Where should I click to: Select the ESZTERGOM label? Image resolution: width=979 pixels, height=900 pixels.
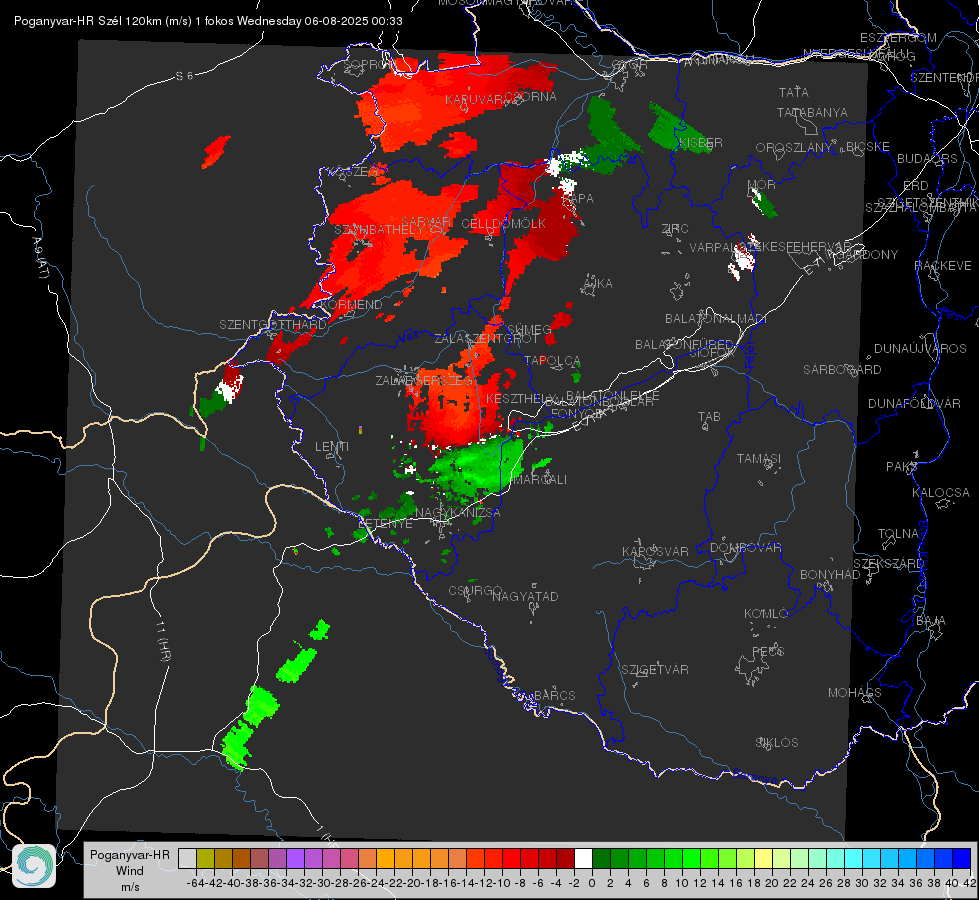898,37
